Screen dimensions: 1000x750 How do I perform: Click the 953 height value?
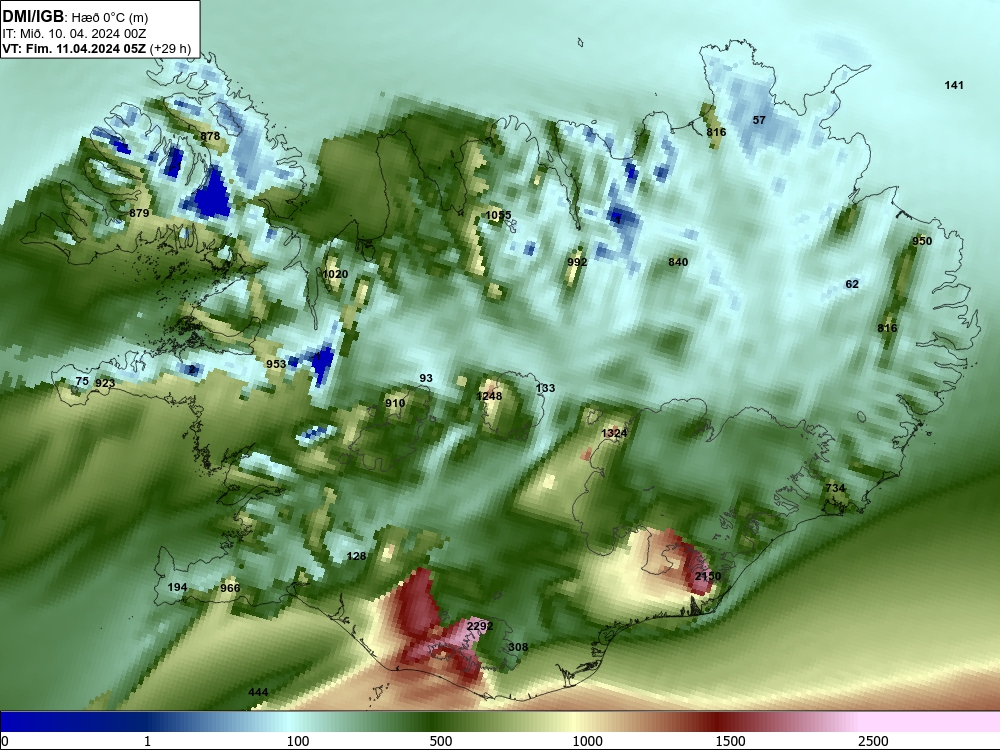click(276, 364)
